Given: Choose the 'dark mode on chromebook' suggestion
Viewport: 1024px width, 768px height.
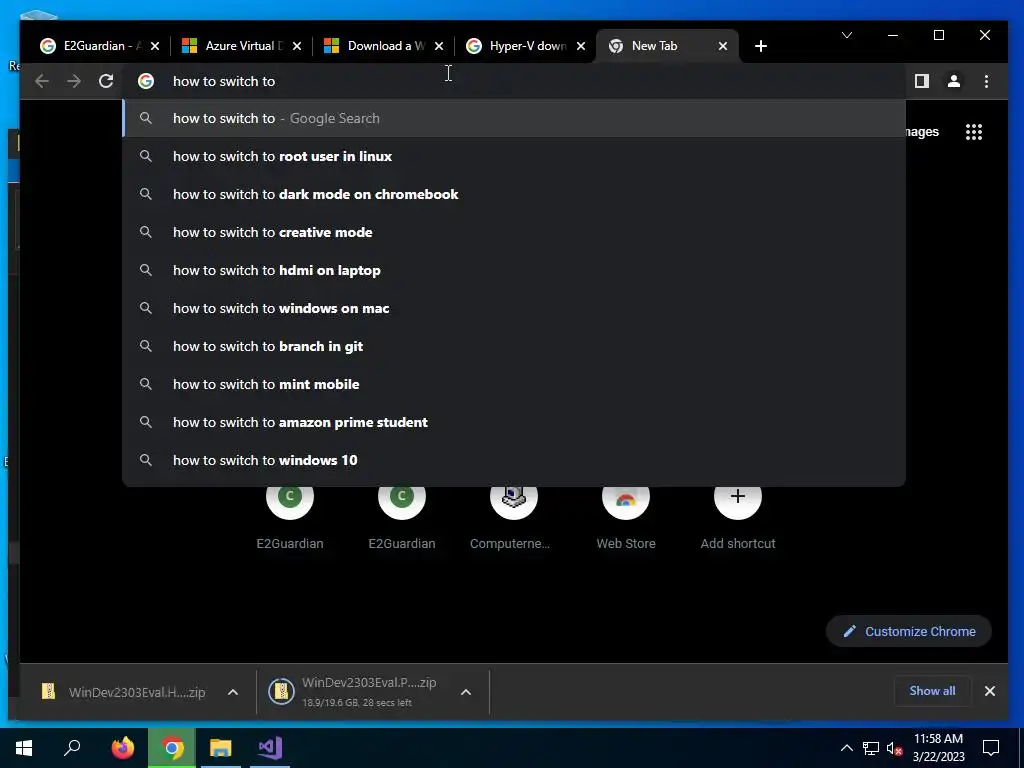Looking at the screenshot, I should click(513, 194).
